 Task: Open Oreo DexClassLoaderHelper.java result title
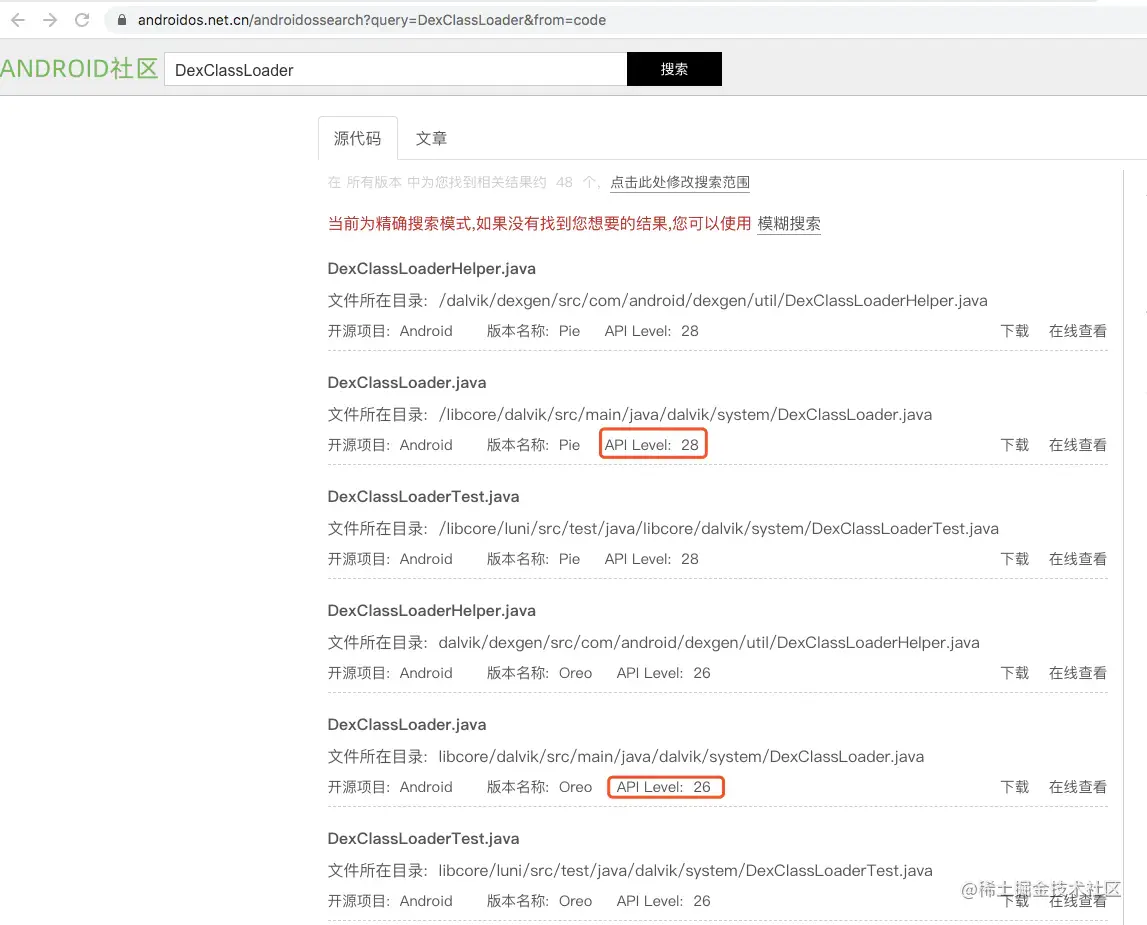coord(432,611)
